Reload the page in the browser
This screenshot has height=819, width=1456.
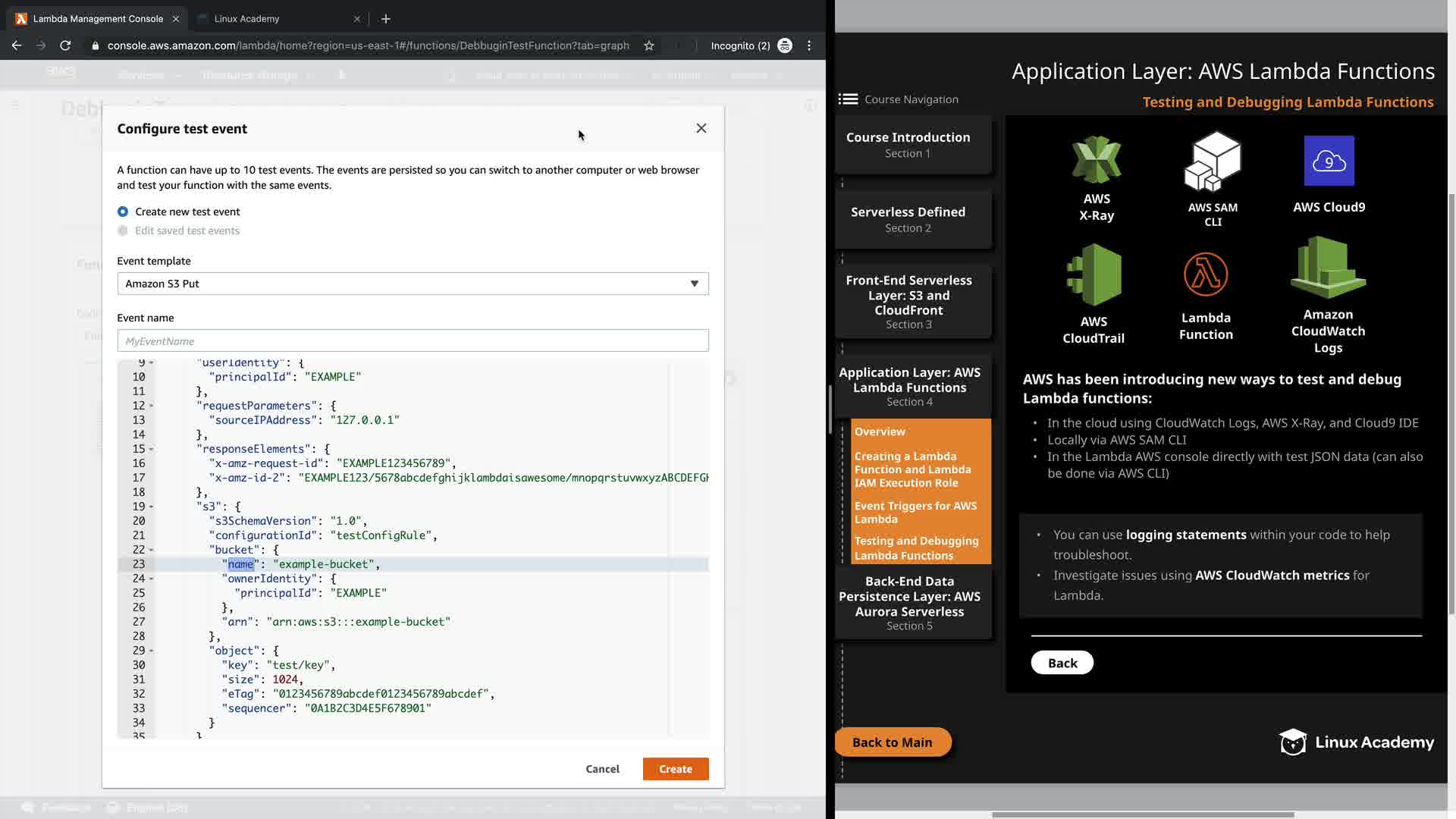tap(65, 45)
